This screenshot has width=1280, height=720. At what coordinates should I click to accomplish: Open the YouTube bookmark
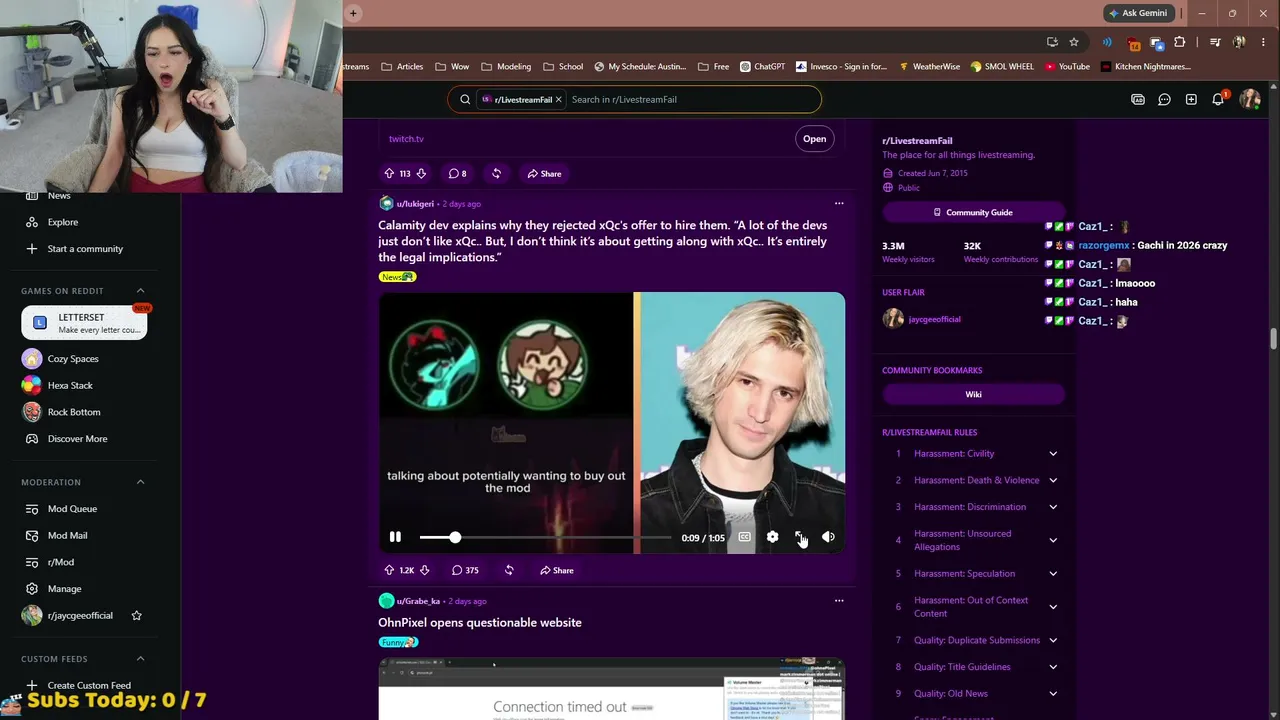(1067, 67)
